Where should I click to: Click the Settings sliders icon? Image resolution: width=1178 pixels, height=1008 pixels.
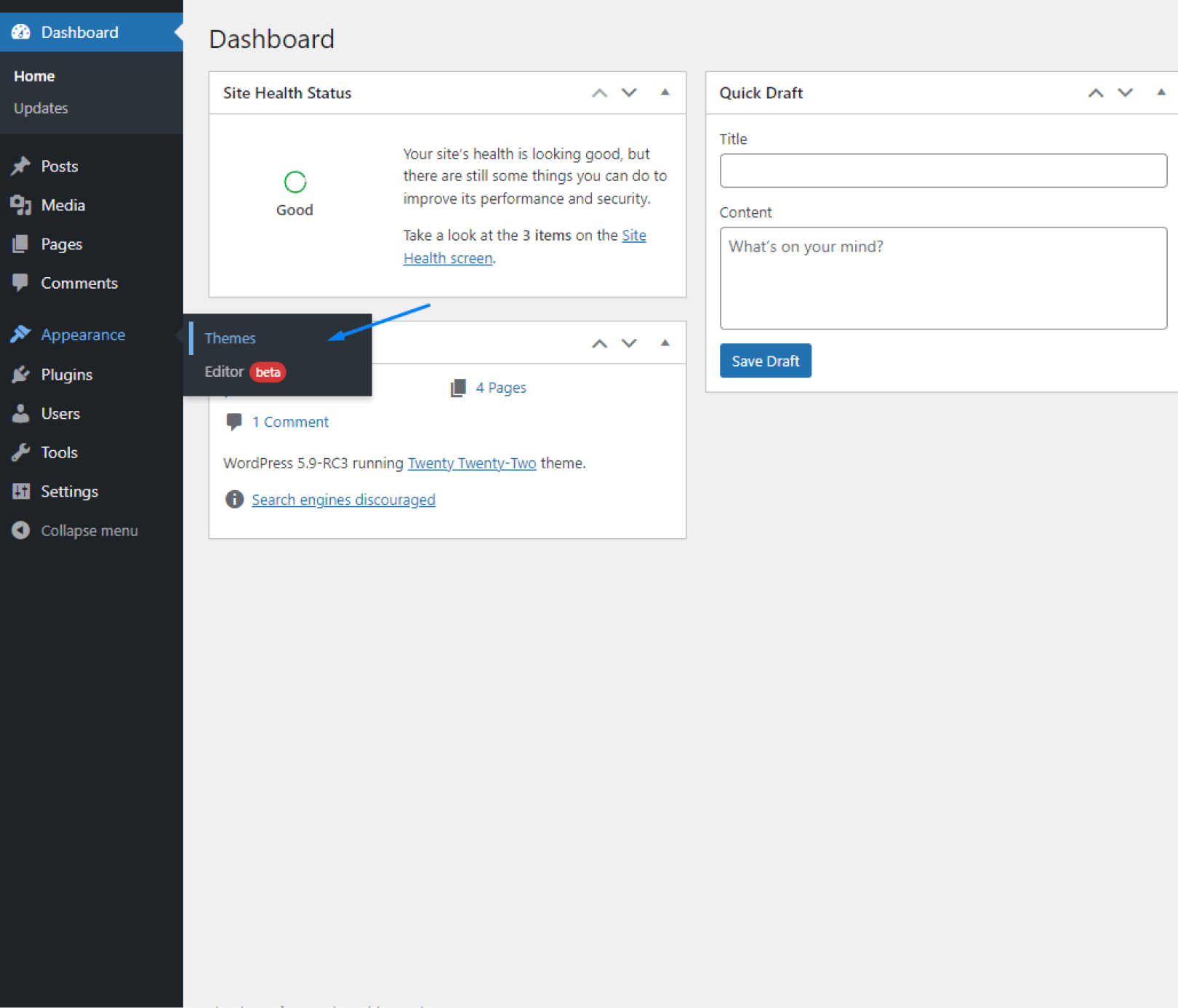pyautogui.click(x=21, y=492)
